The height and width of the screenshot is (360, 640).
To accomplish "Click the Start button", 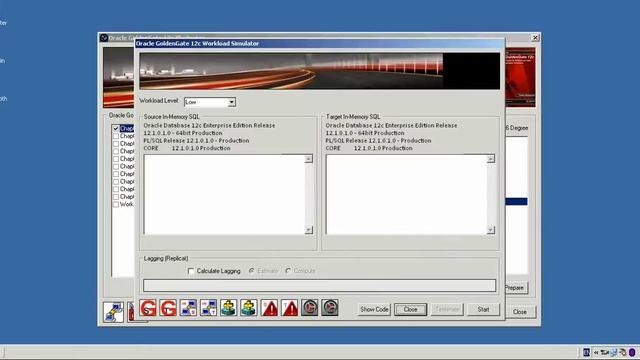I will click(483, 309).
